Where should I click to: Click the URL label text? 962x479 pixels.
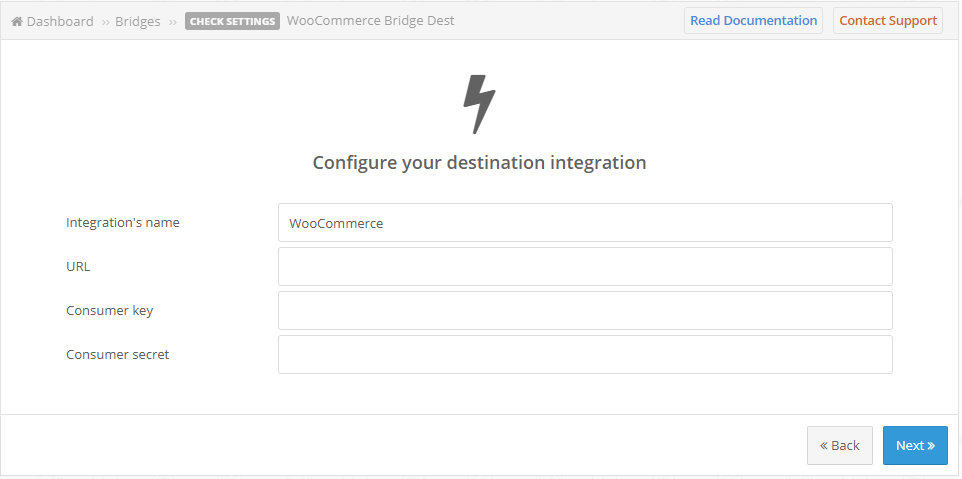(x=78, y=267)
